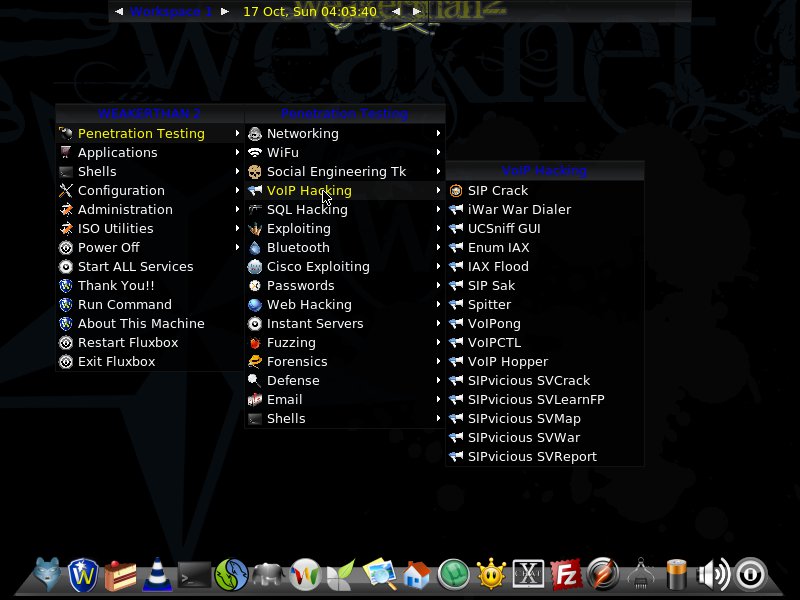Expand the Power Off submenu arrow
Screen dimensions: 800x600
pos(237,247)
